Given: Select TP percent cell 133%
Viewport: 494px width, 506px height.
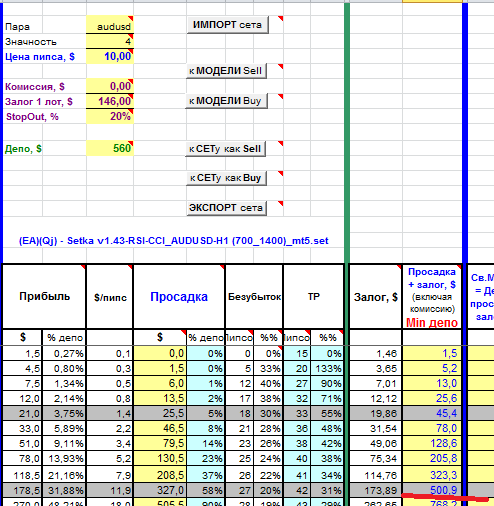Looking at the screenshot, I should pos(327,368).
